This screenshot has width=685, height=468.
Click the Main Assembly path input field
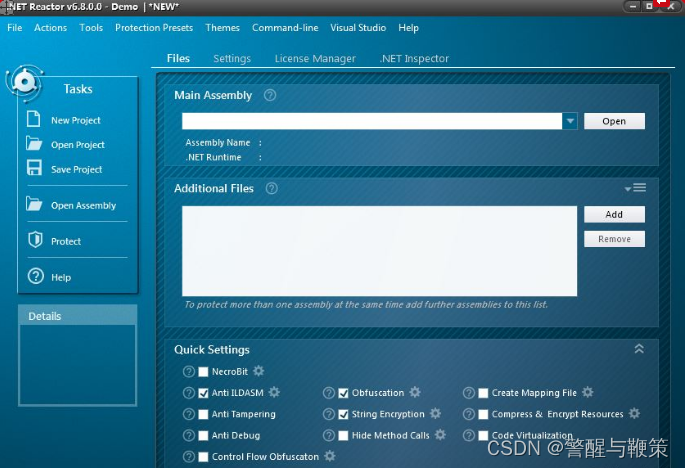click(x=372, y=121)
